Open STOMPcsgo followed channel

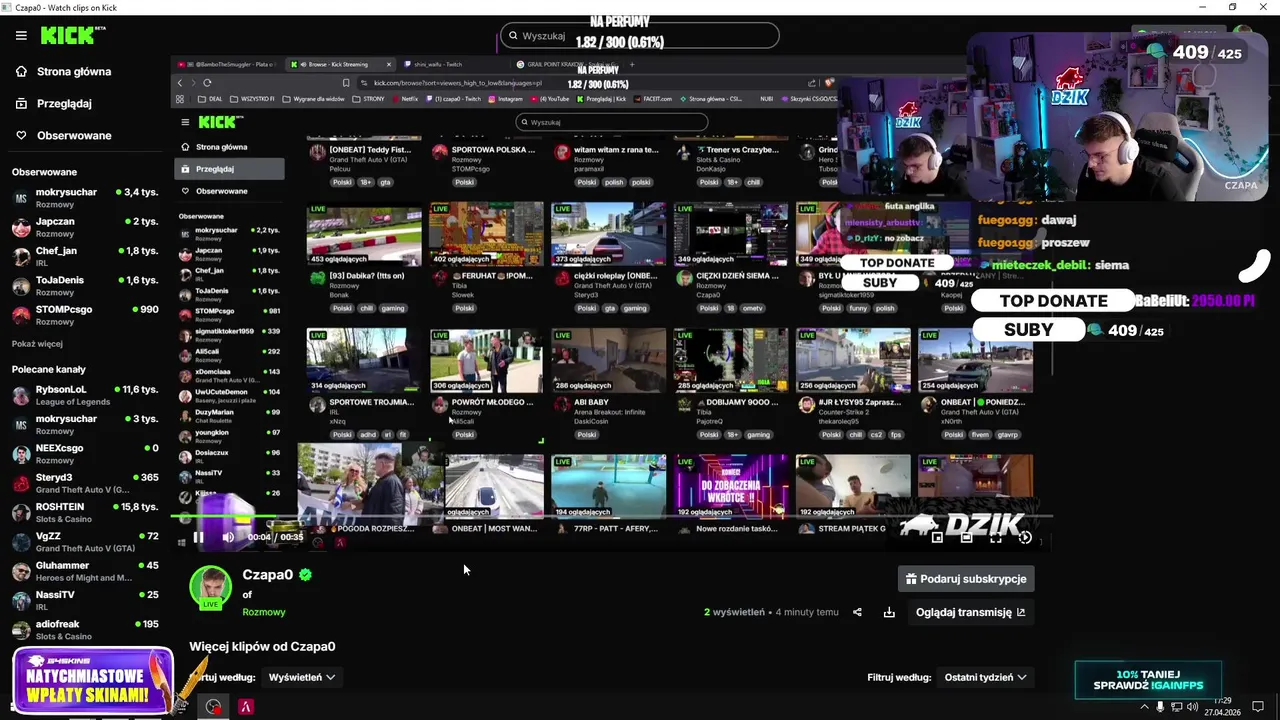pyautogui.click(x=85, y=315)
